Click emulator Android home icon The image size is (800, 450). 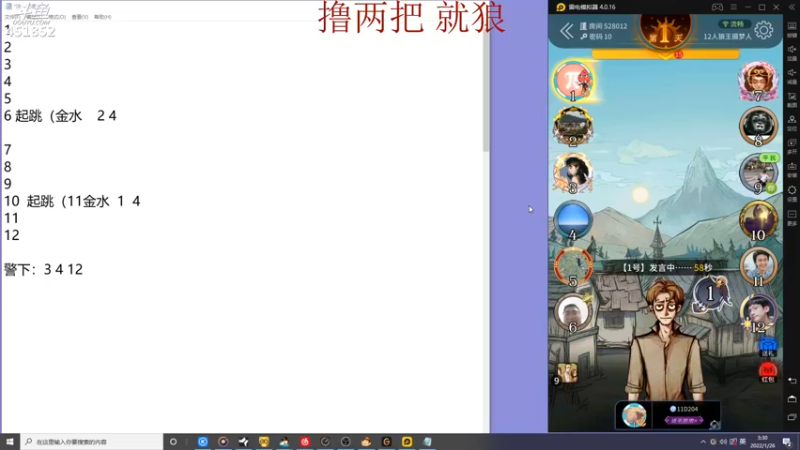(x=792, y=399)
